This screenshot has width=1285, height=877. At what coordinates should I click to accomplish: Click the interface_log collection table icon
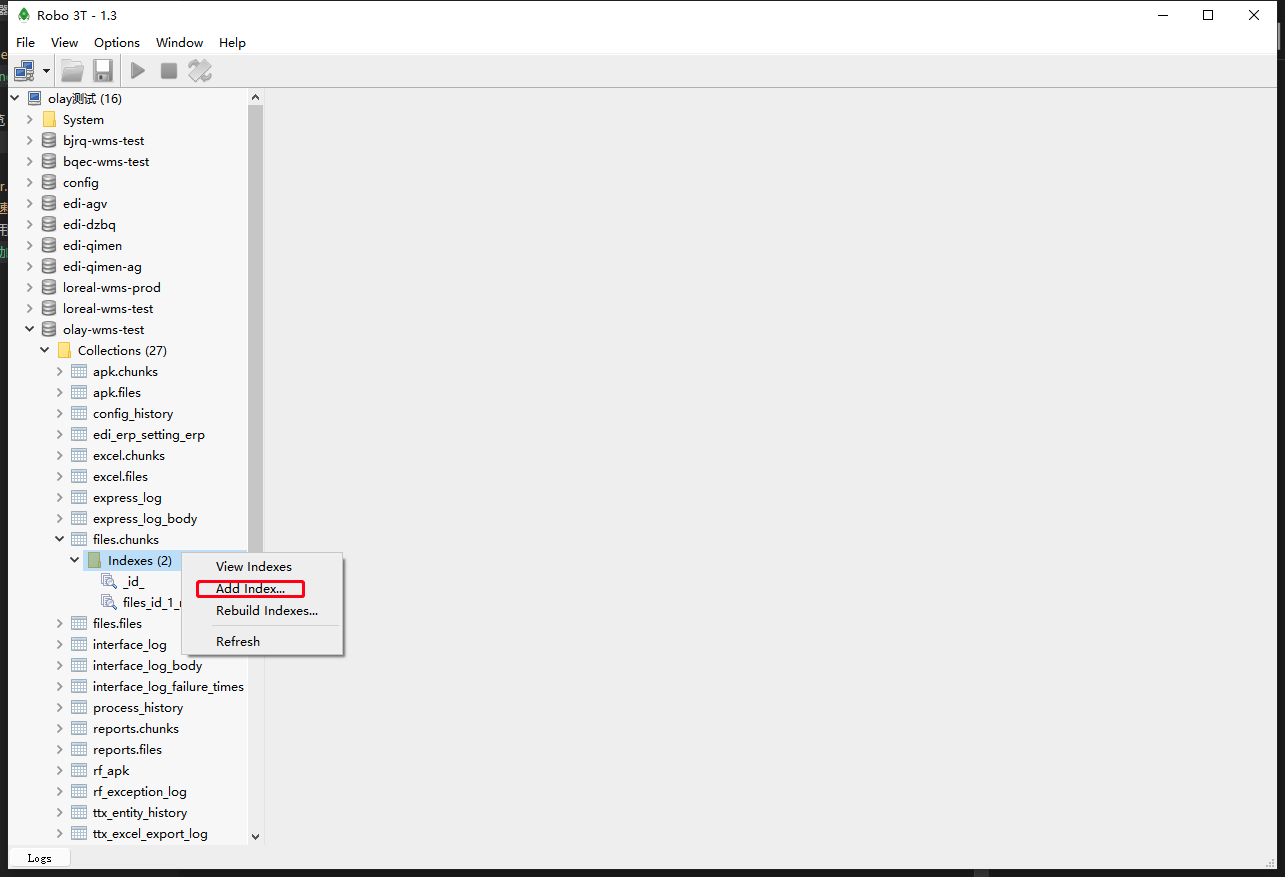79,645
